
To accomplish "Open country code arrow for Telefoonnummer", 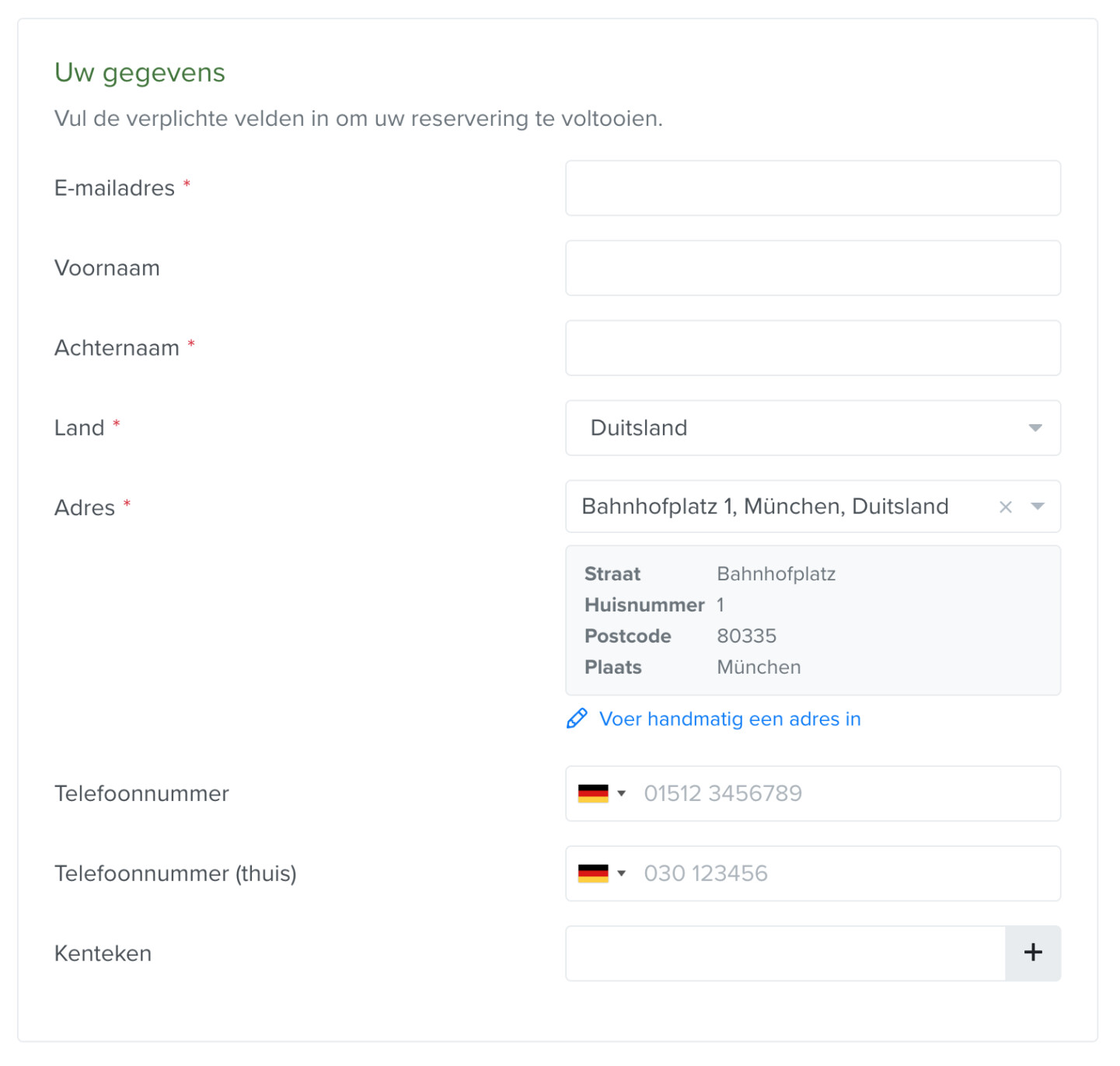I will (621, 793).
